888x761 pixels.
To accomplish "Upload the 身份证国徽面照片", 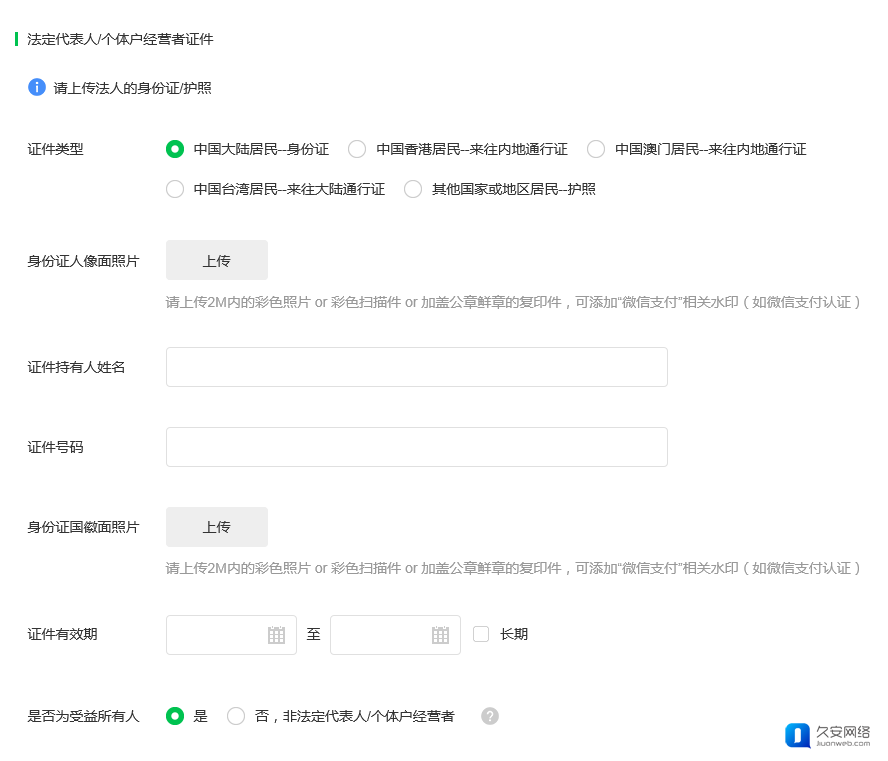I will pyautogui.click(x=217, y=527).
